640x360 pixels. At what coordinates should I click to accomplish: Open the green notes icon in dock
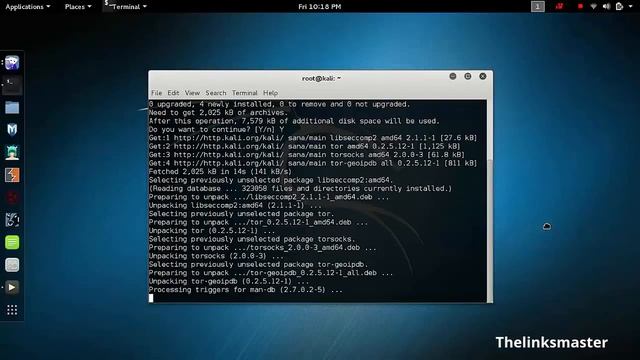coord(12,242)
